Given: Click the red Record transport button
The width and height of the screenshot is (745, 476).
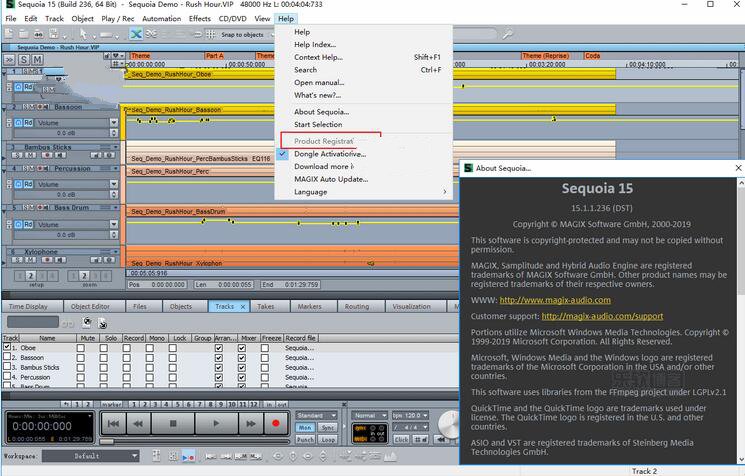Looking at the screenshot, I should pyautogui.click(x=276, y=423).
